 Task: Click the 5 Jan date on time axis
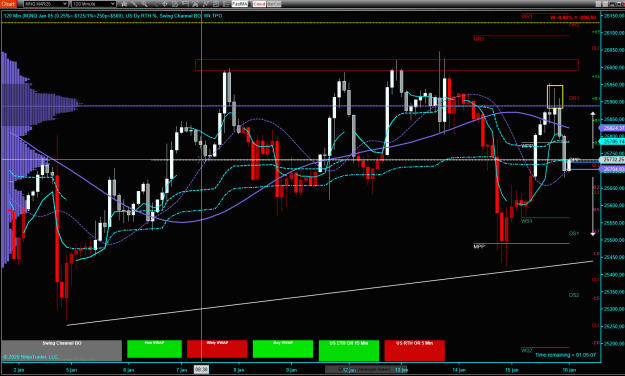(x=71, y=370)
